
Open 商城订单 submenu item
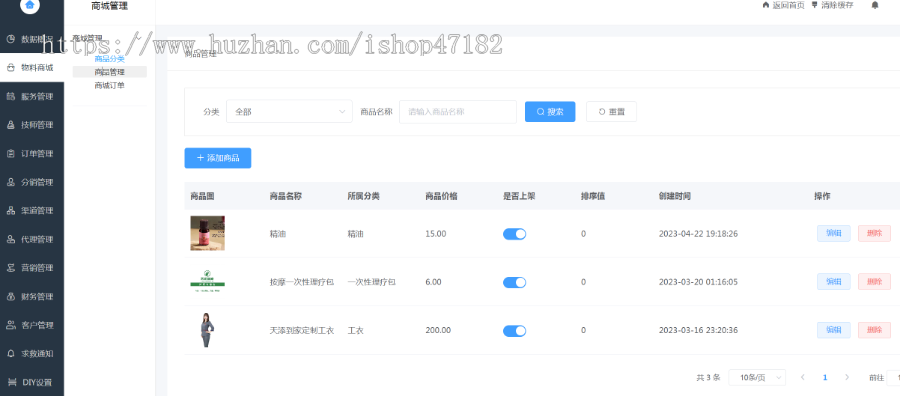(x=110, y=85)
